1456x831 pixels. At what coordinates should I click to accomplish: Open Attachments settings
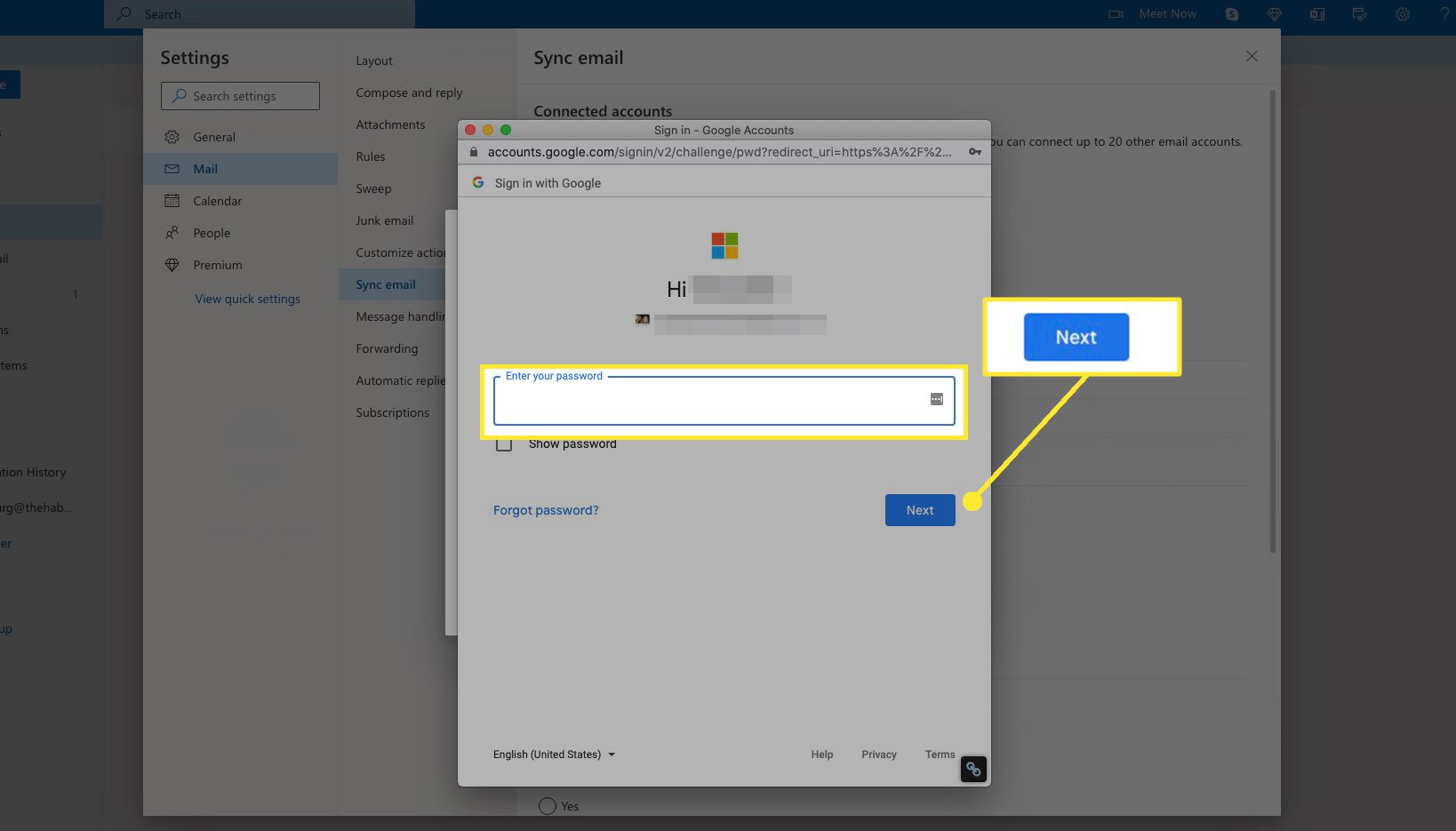click(x=390, y=124)
